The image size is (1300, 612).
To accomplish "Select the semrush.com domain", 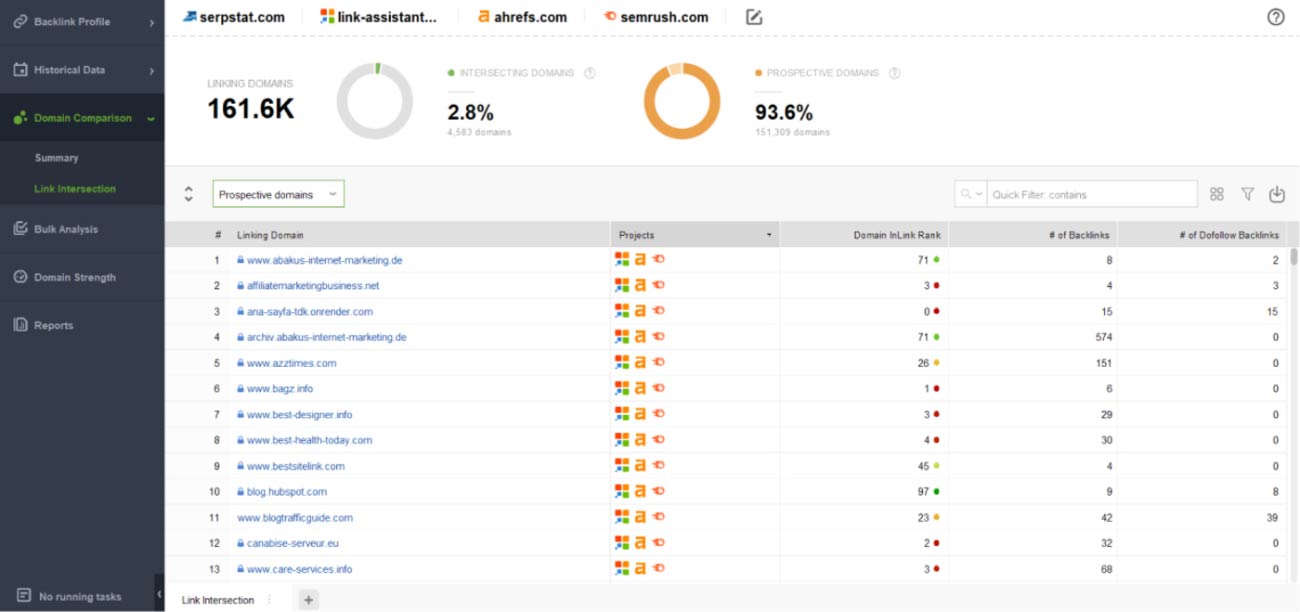I will (656, 17).
